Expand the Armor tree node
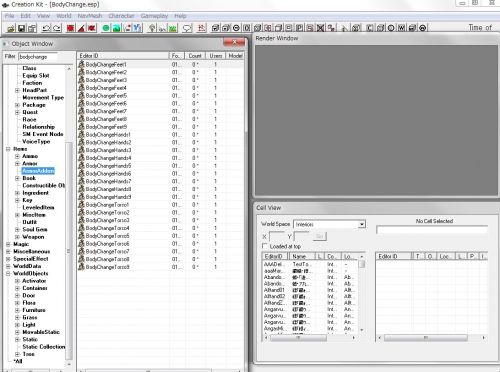 point(17,164)
